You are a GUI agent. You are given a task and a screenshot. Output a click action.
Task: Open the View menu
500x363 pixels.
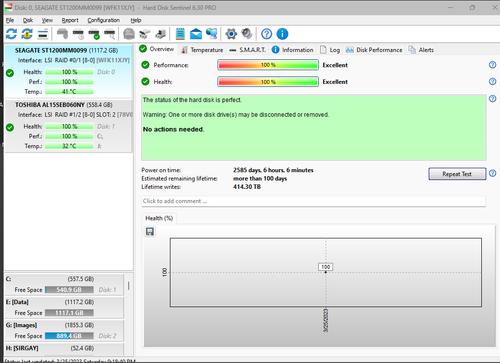[47, 20]
